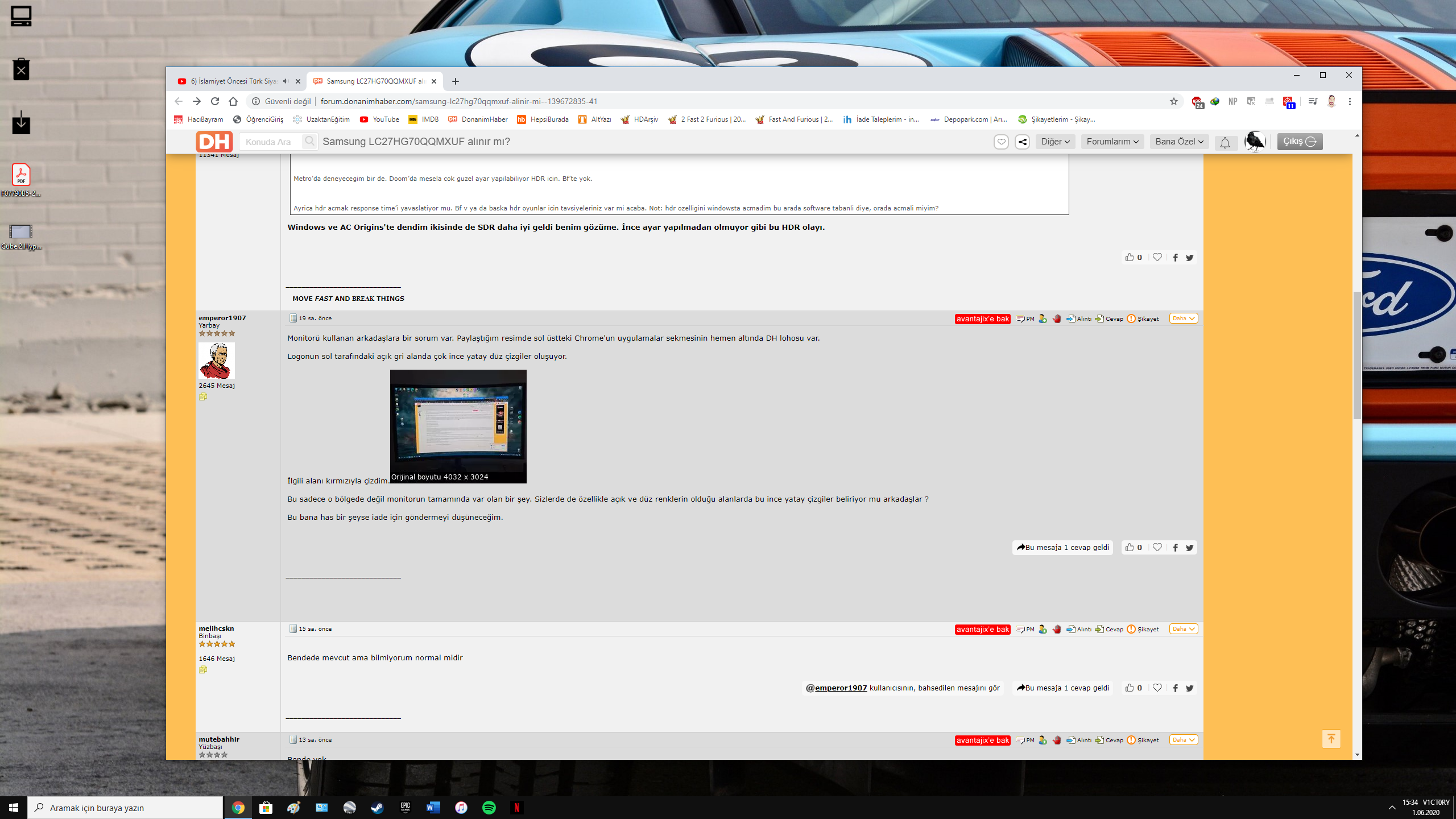Open the red extension with badge 11
This screenshot has height=819, width=1456.
[1288, 102]
